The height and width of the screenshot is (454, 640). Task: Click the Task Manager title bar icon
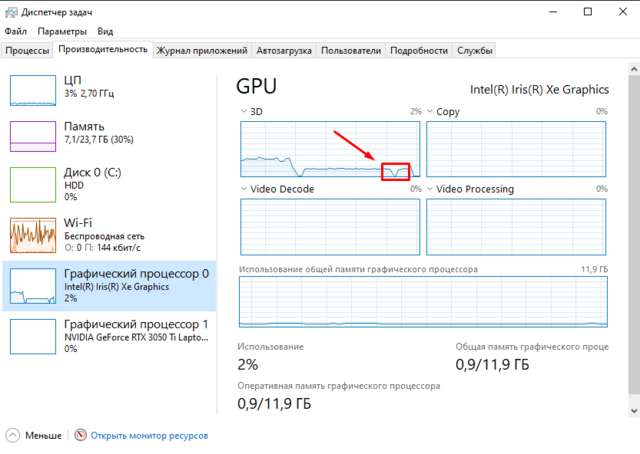click(10, 11)
